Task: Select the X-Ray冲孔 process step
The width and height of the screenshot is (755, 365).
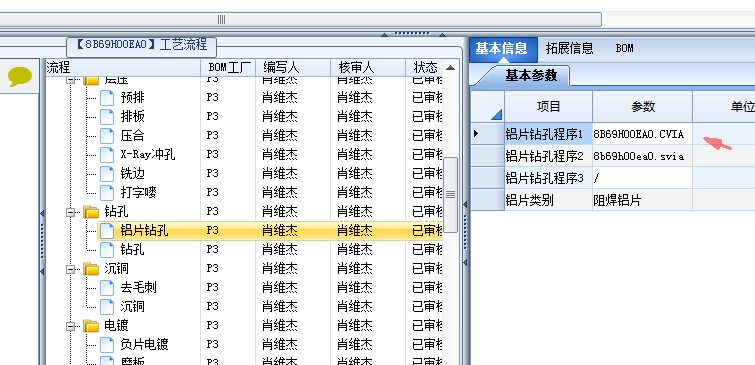Action: (x=148, y=155)
